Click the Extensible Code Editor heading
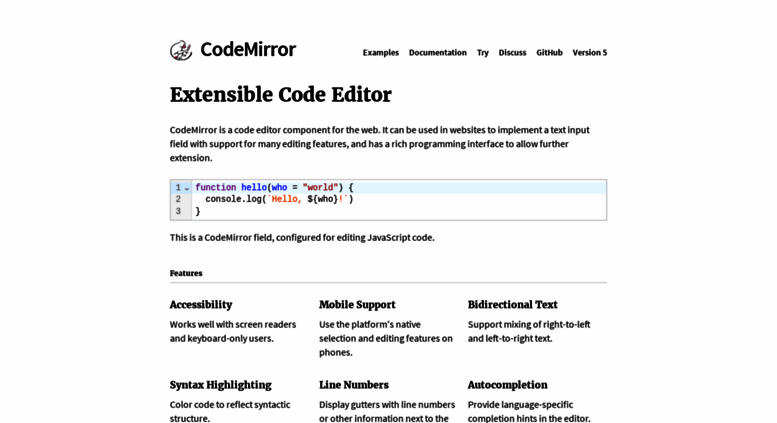Screen dimensions: 777x423 tap(280, 95)
